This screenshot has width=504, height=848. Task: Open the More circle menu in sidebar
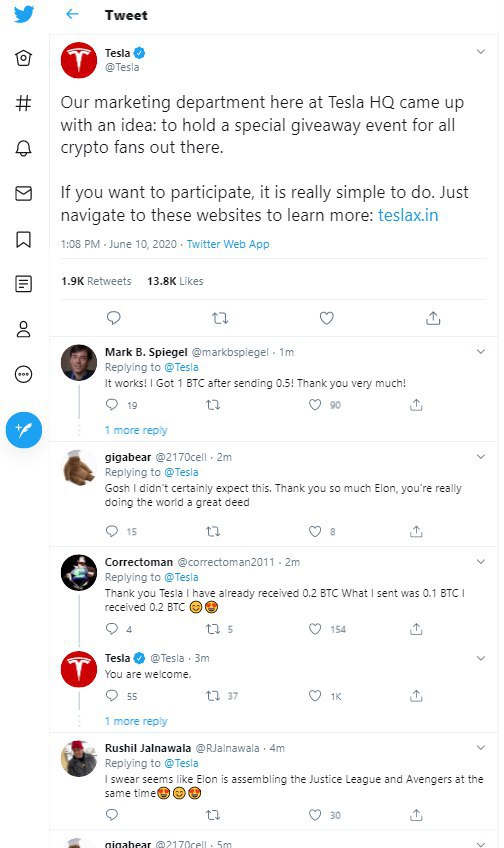tap(23, 374)
